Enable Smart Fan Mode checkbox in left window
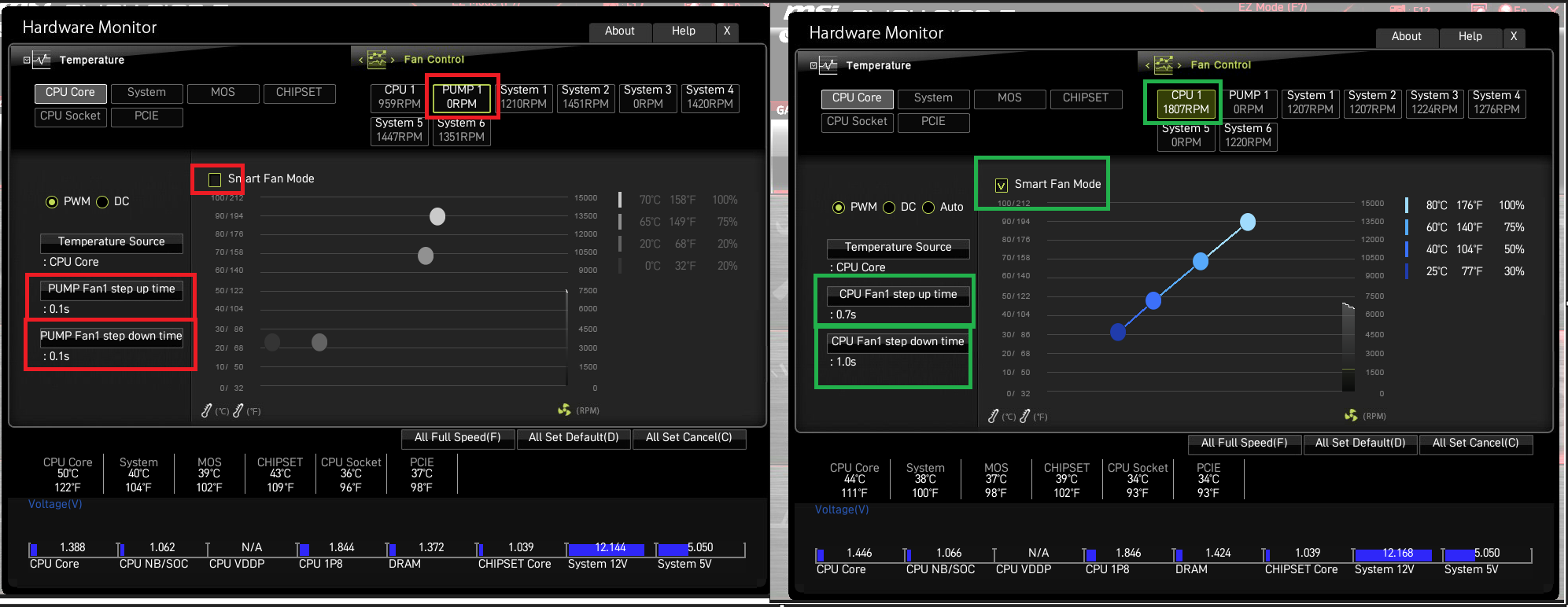The image size is (1568, 607). coord(215,179)
